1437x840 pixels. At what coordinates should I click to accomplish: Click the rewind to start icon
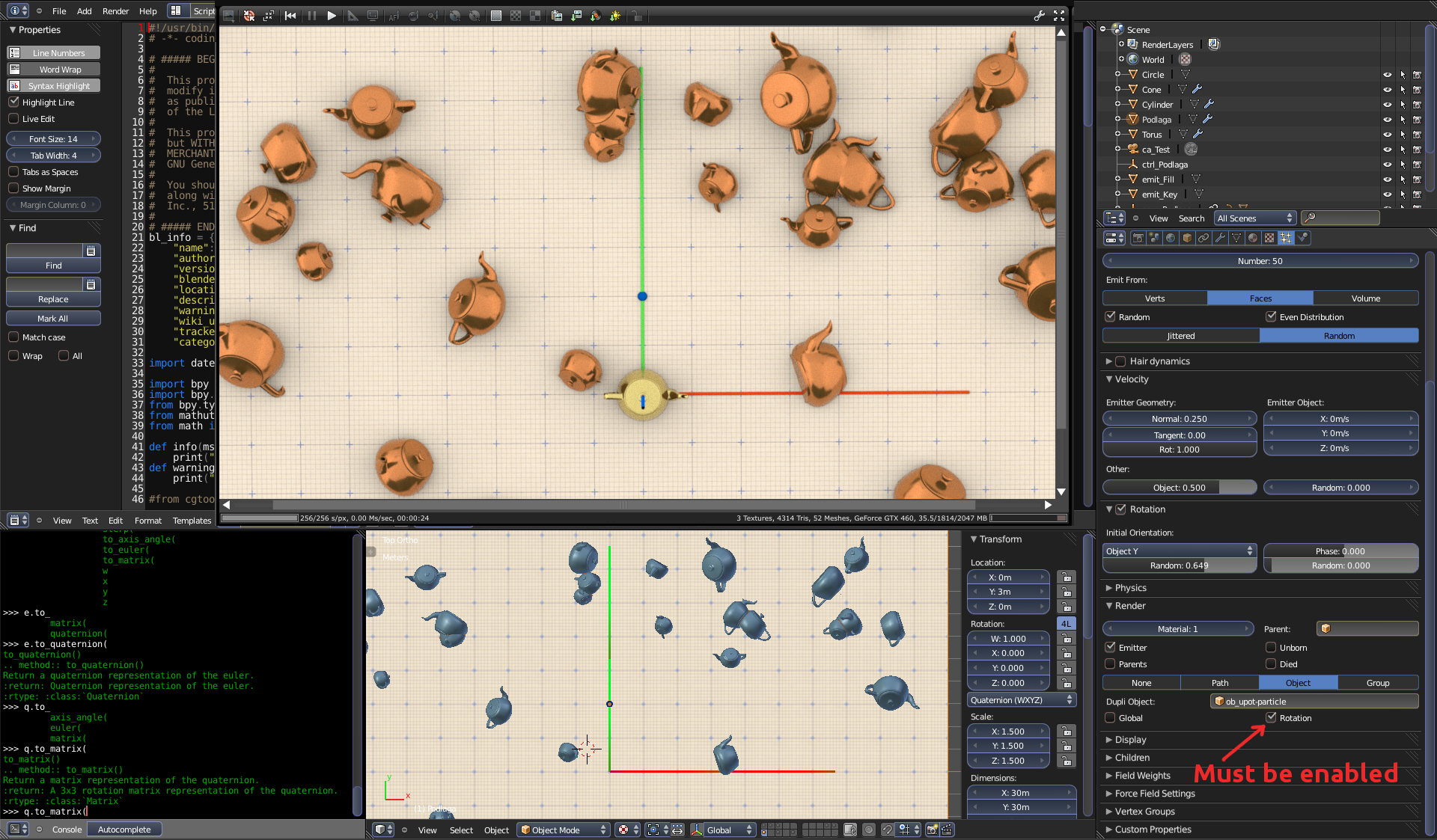coord(290,16)
